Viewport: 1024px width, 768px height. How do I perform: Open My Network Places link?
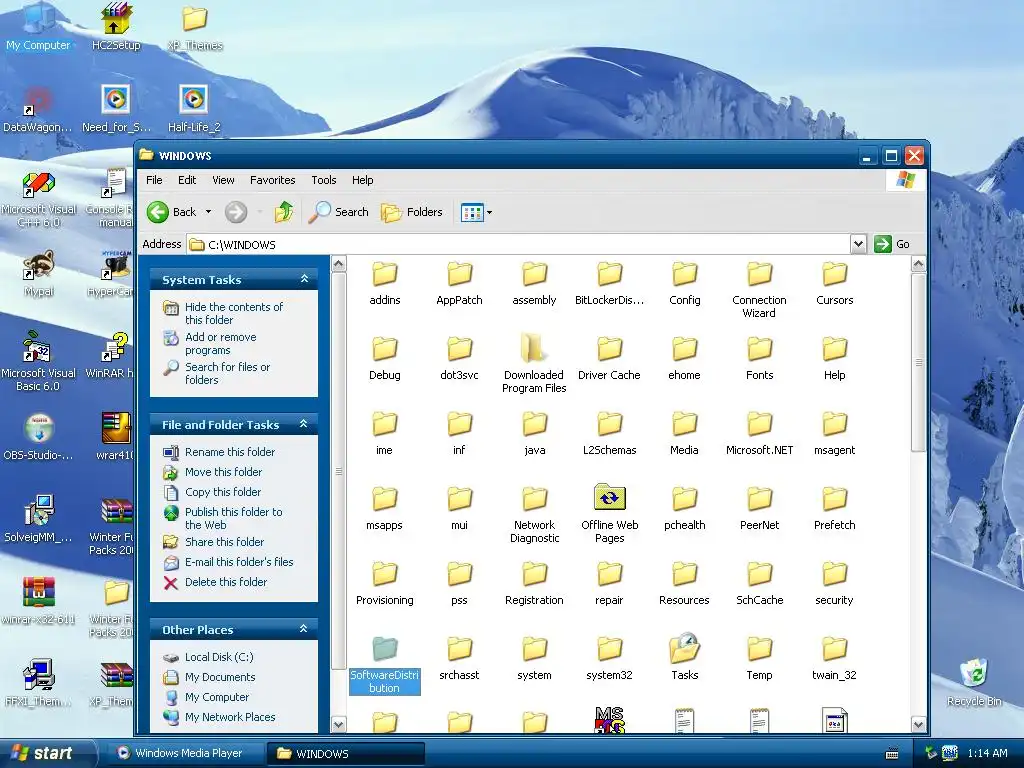230,717
